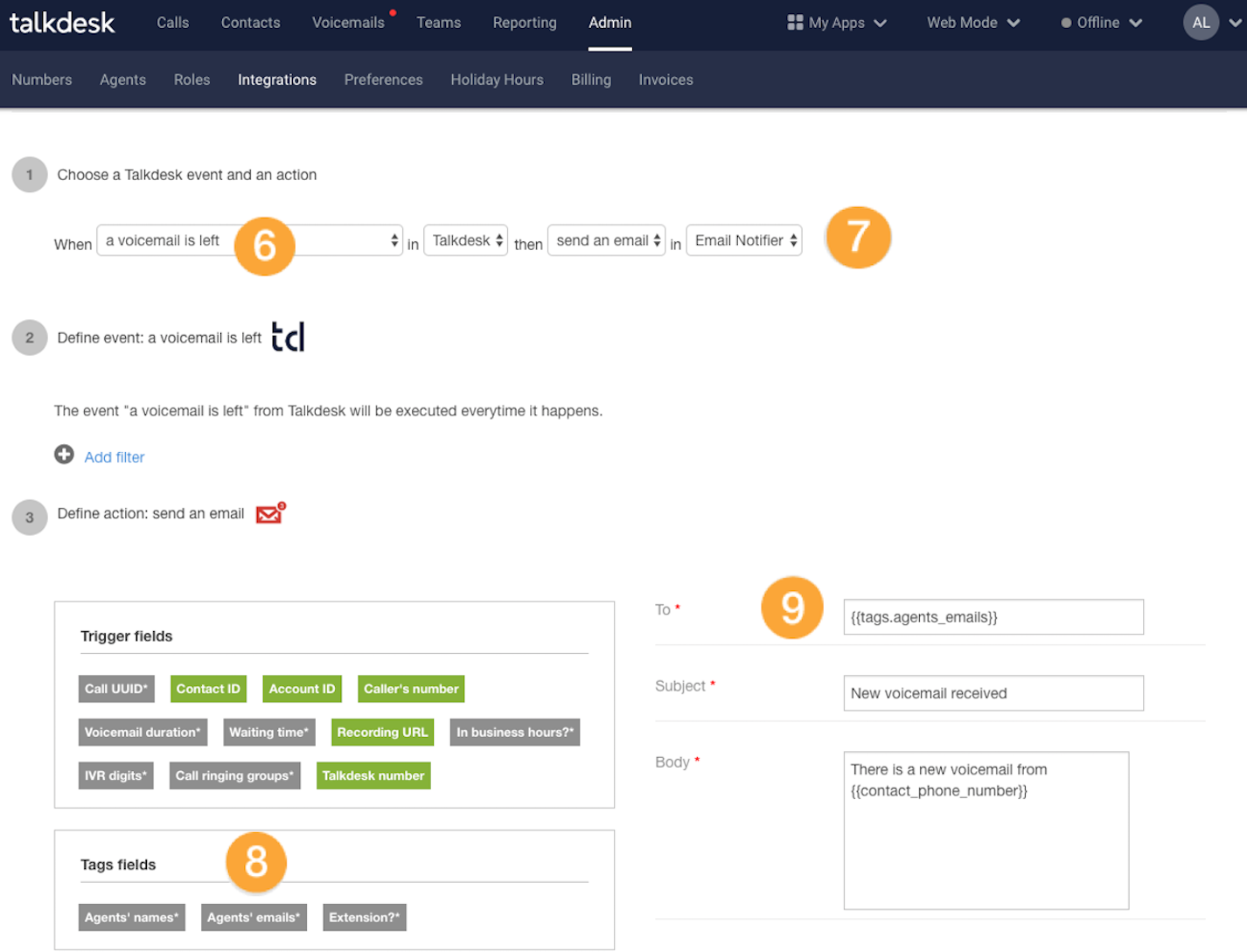Viewport: 1247px width, 952px height.
Task: Insert the Waiting time trigger field
Action: coord(268,733)
